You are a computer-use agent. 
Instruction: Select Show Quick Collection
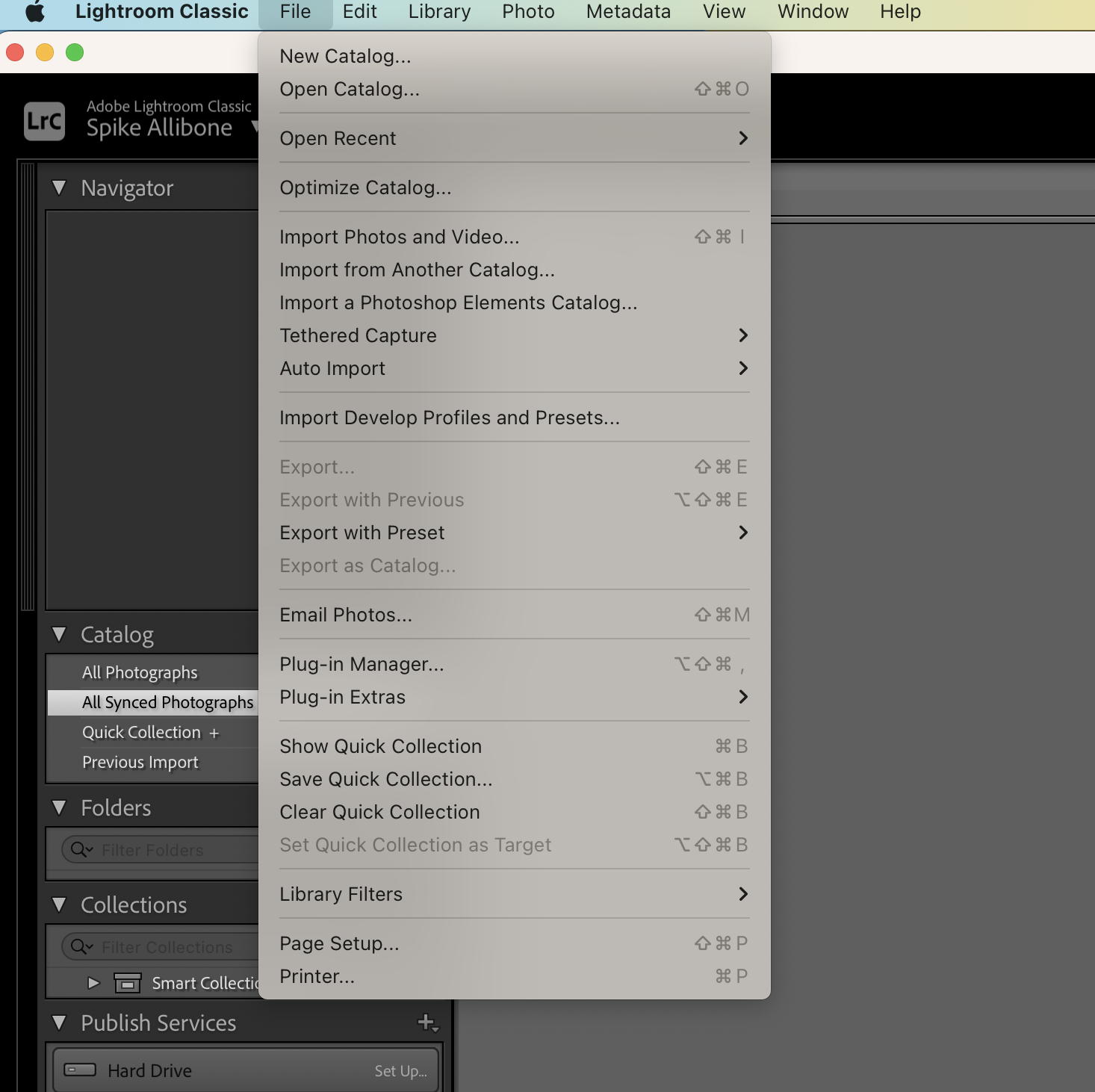[515, 746]
